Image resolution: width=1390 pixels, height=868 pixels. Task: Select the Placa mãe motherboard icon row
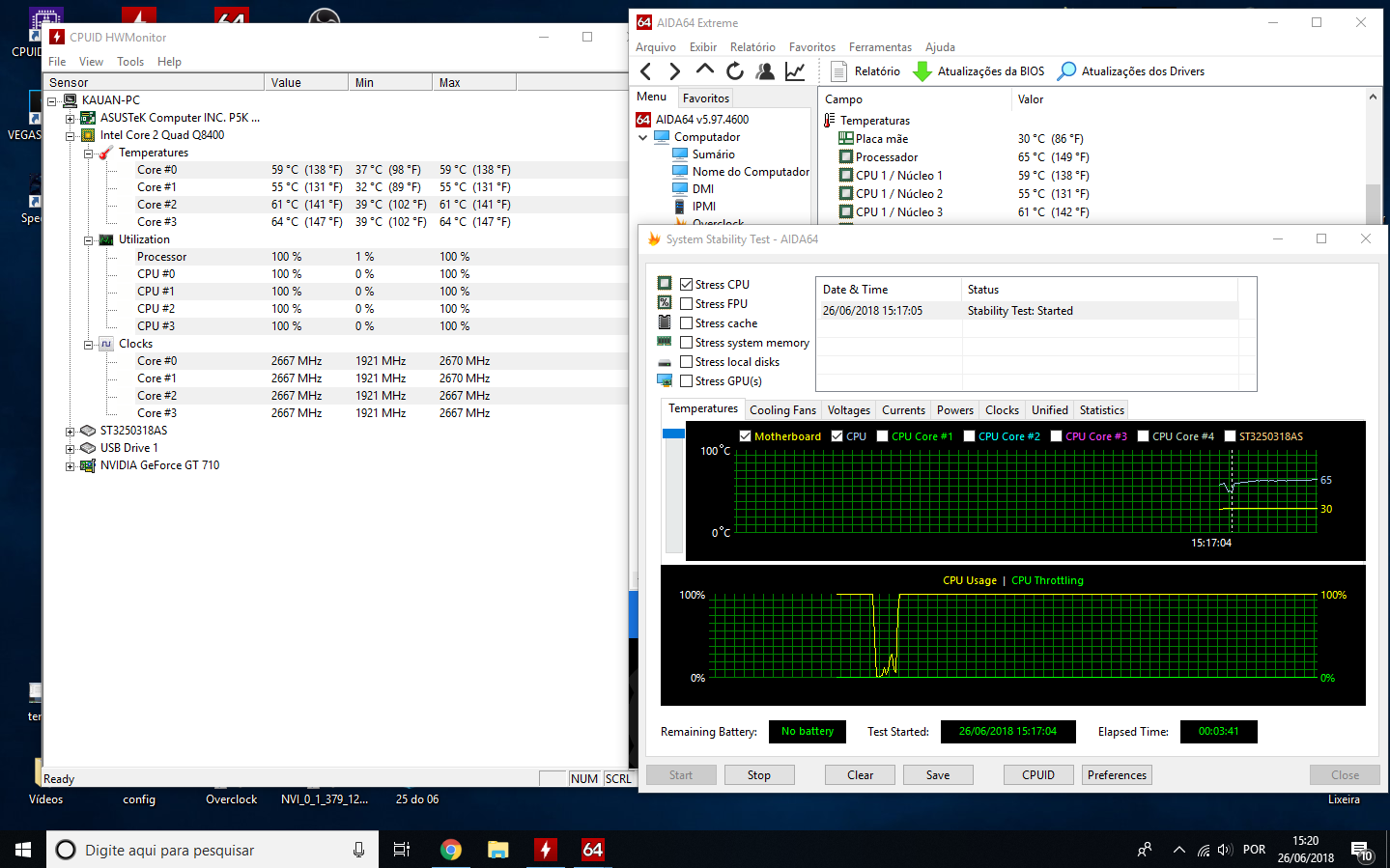coord(845,138)
